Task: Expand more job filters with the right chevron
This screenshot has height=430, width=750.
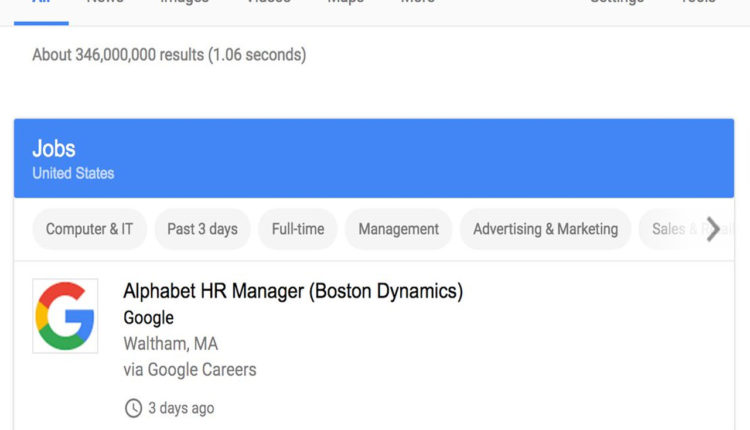Action: pos(713,229)
